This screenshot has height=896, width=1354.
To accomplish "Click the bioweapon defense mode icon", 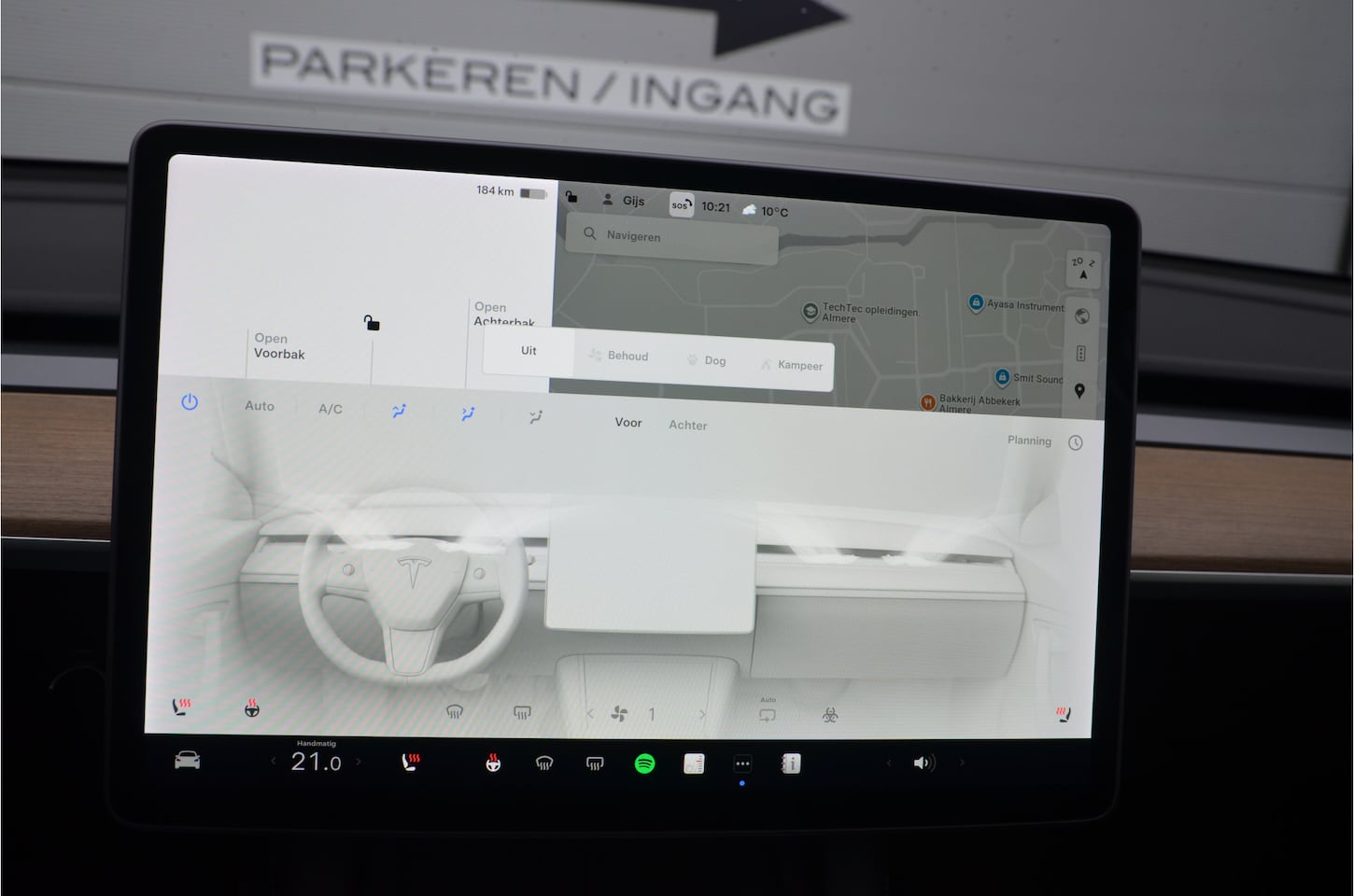I will pyautogui.click(x=829, y=715).
